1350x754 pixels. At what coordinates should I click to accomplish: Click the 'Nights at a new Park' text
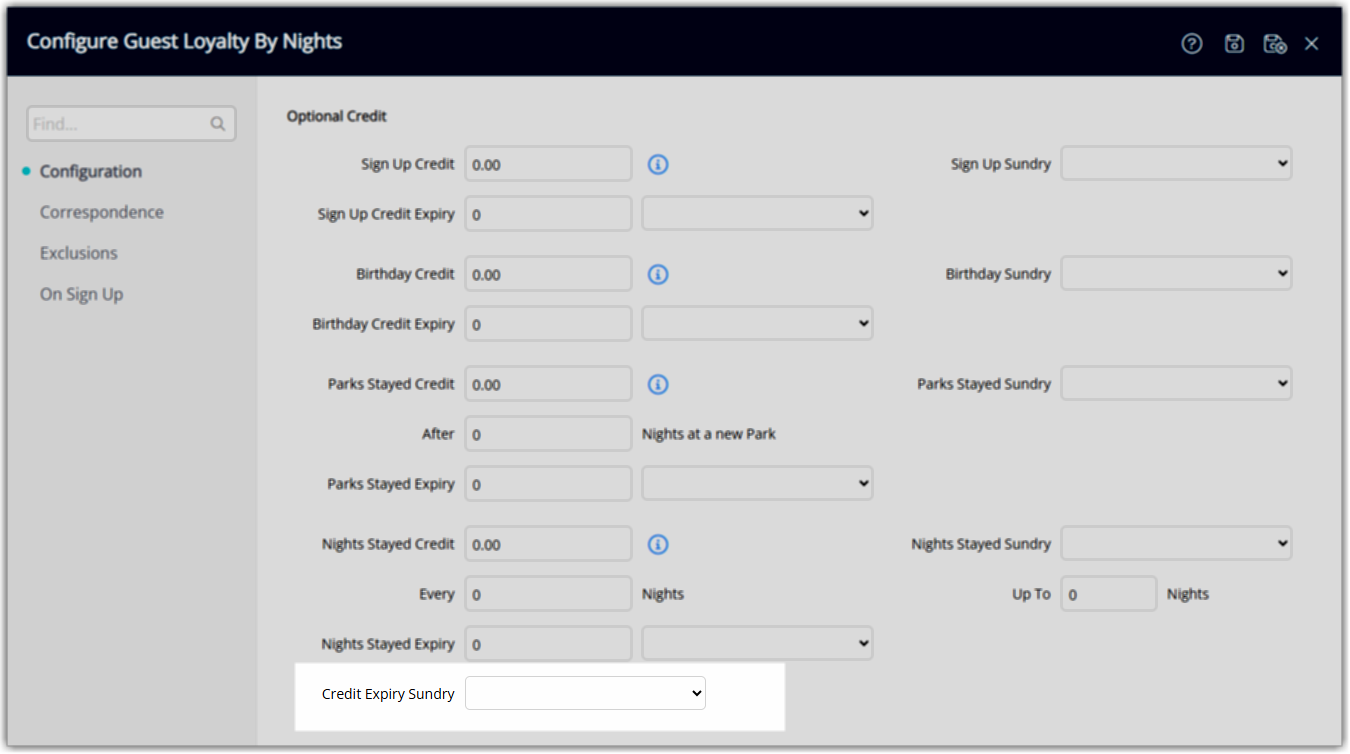(709, 434)
